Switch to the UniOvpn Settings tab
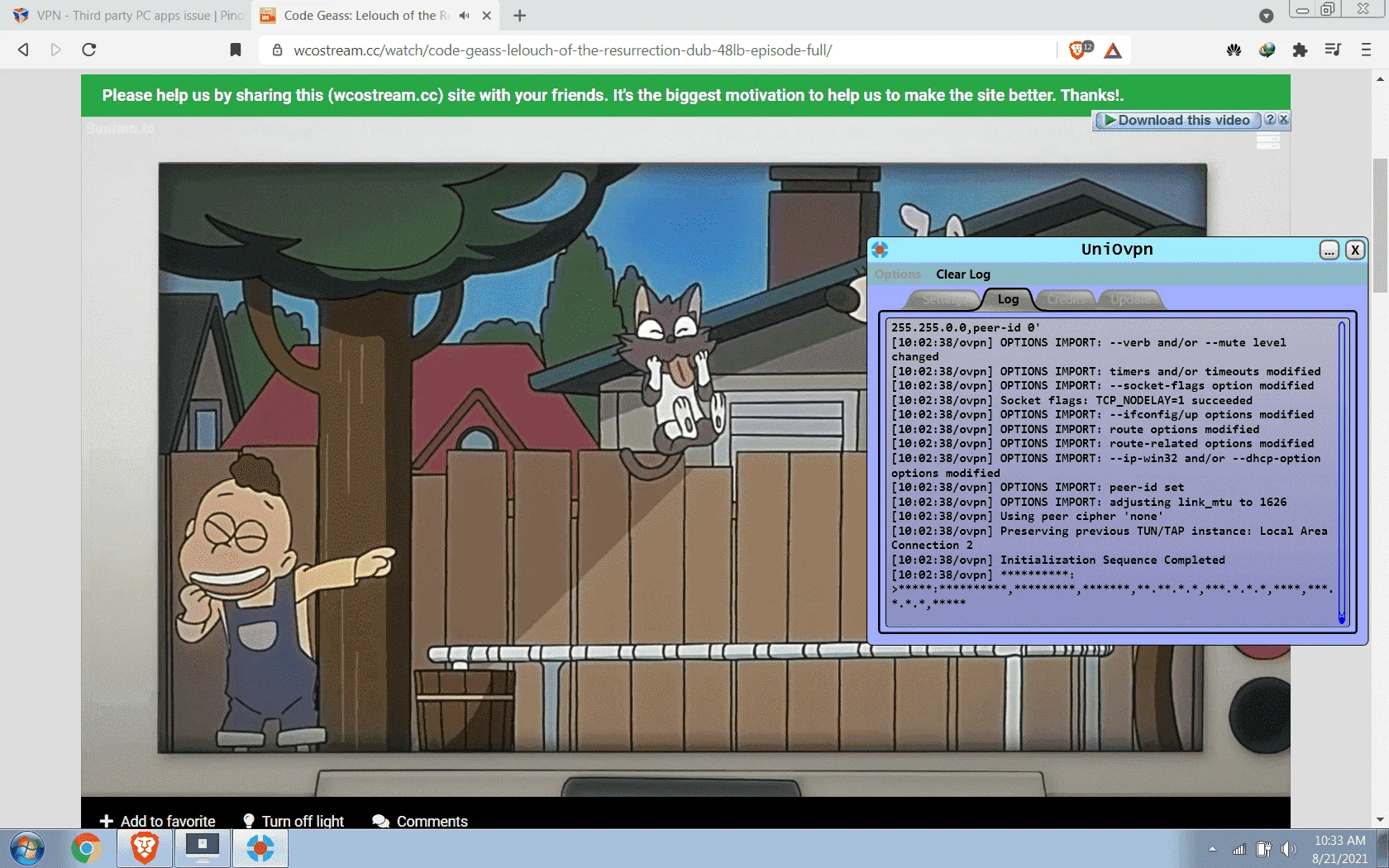1389x868 pixels. pyautogui.click(x=942, y=299)
